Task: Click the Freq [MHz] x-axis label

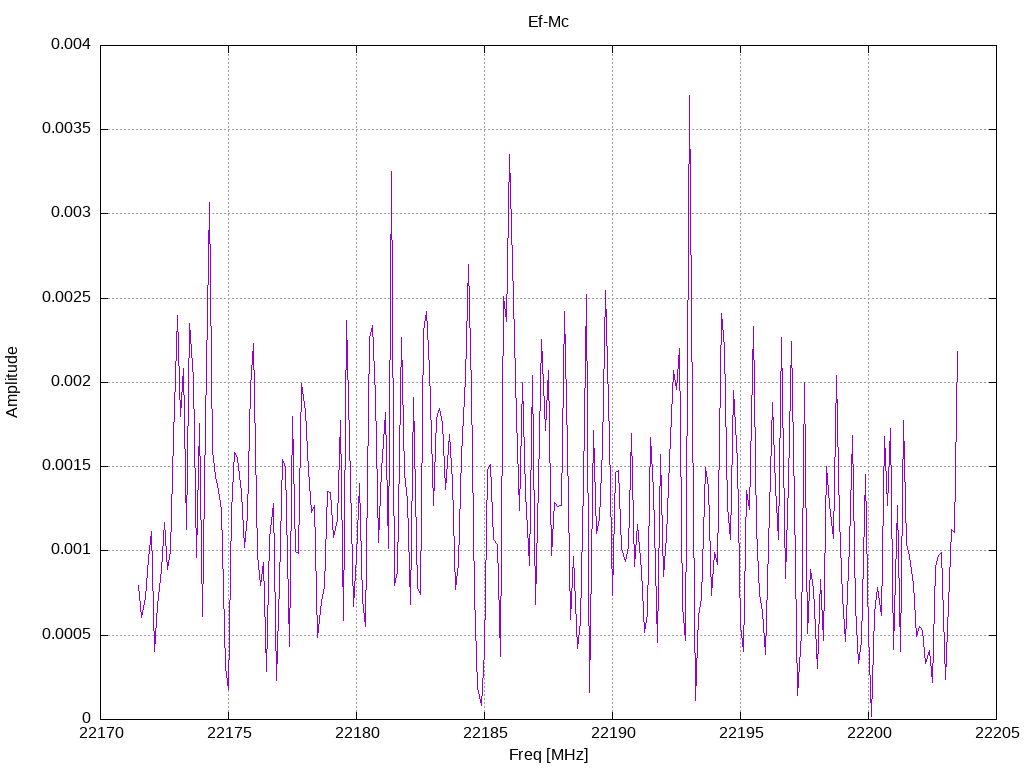Action: (x=548, y=755)
